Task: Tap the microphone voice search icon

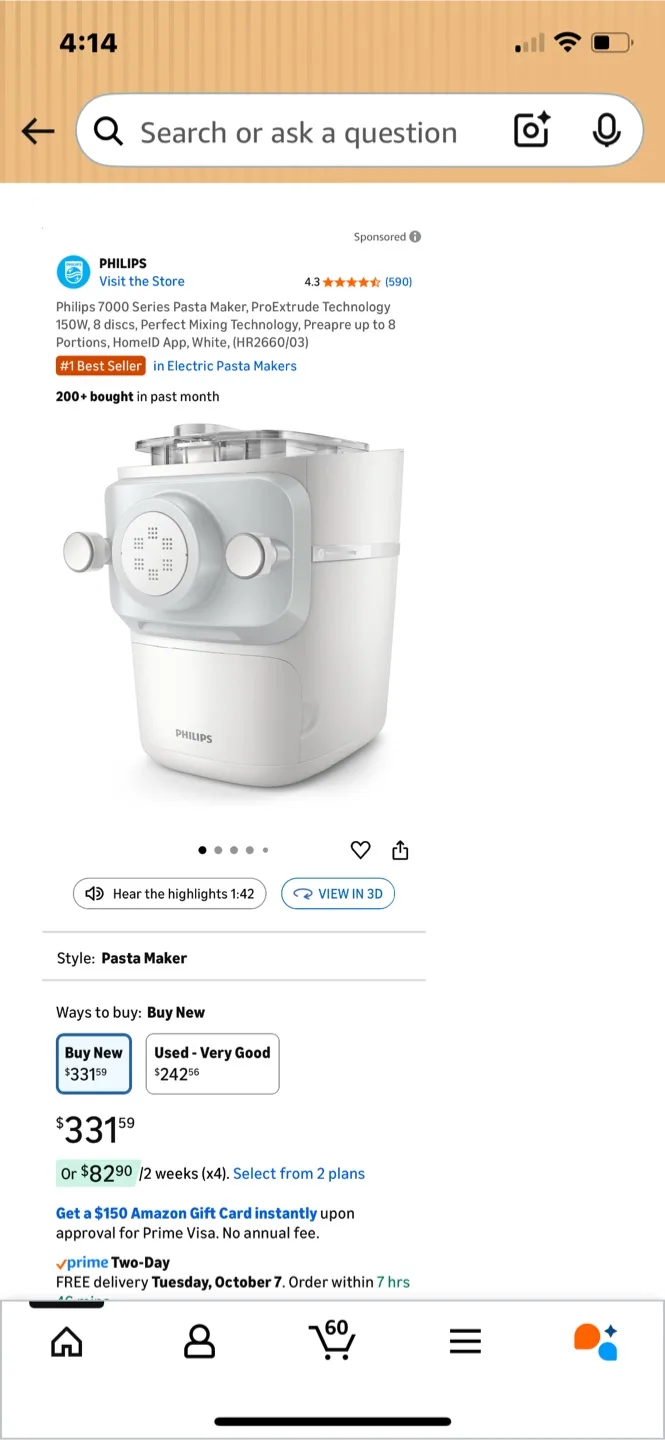Action: [x=606, y=131]
